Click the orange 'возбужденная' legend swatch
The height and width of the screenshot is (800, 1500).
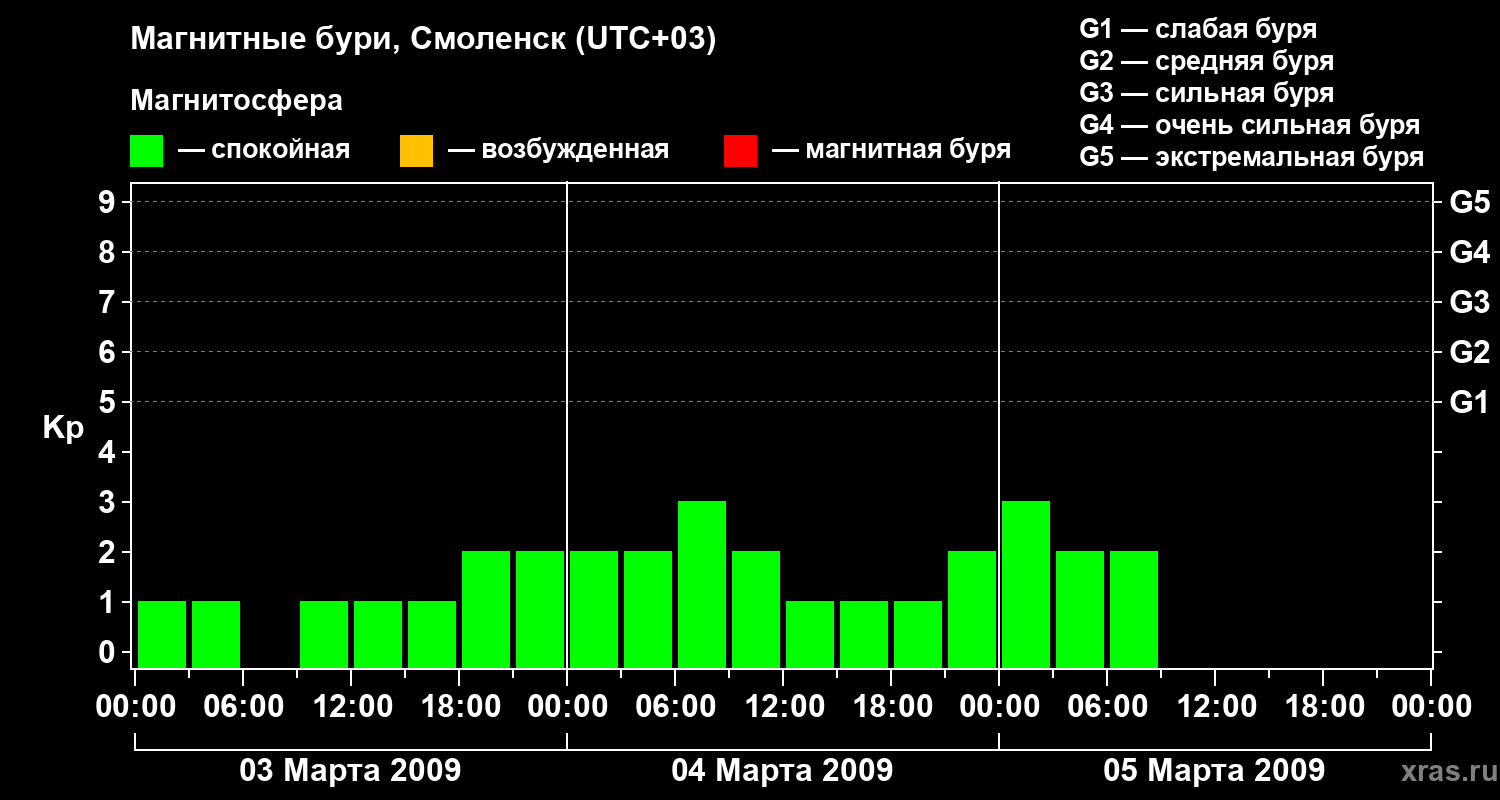(x=416, y=151)
